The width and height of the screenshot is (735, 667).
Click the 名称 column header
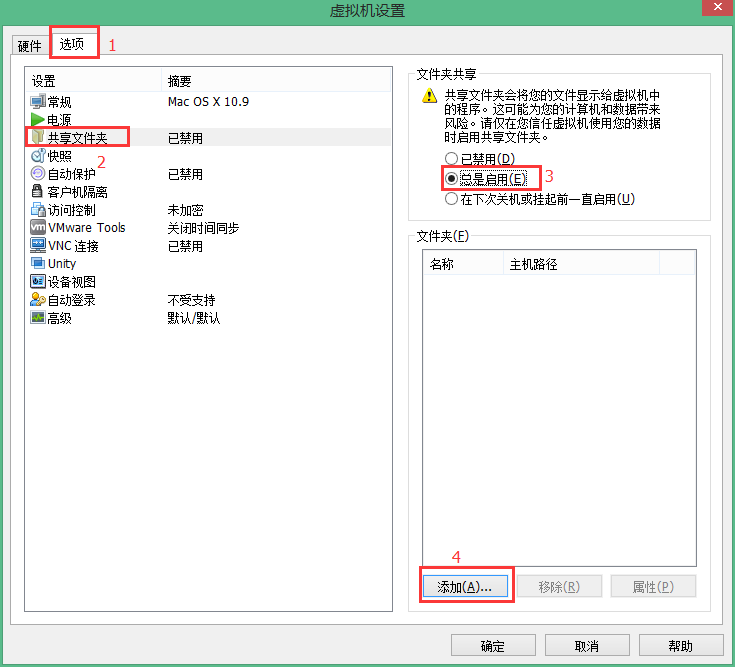click(x=463, y=264)
